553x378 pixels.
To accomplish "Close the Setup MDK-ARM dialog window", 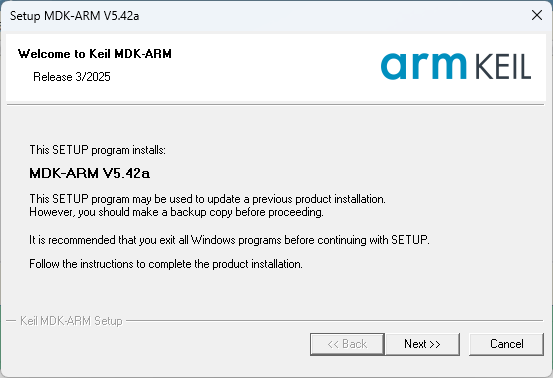I will point(537,15).
